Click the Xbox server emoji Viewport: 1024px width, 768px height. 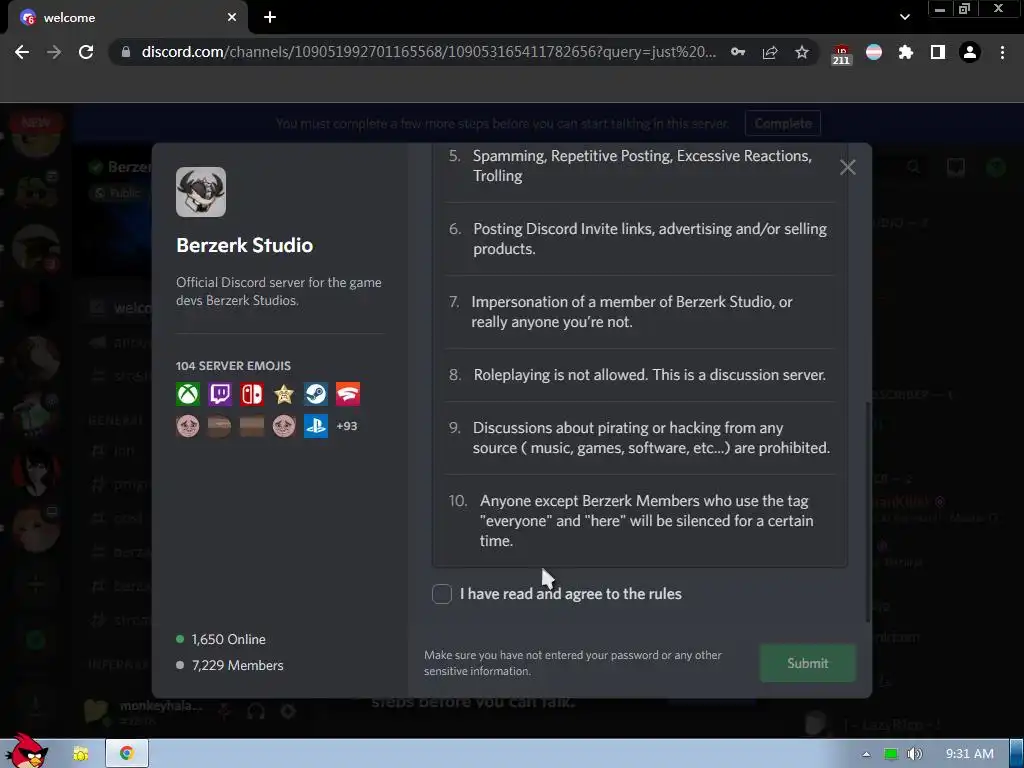click(188, 394)
